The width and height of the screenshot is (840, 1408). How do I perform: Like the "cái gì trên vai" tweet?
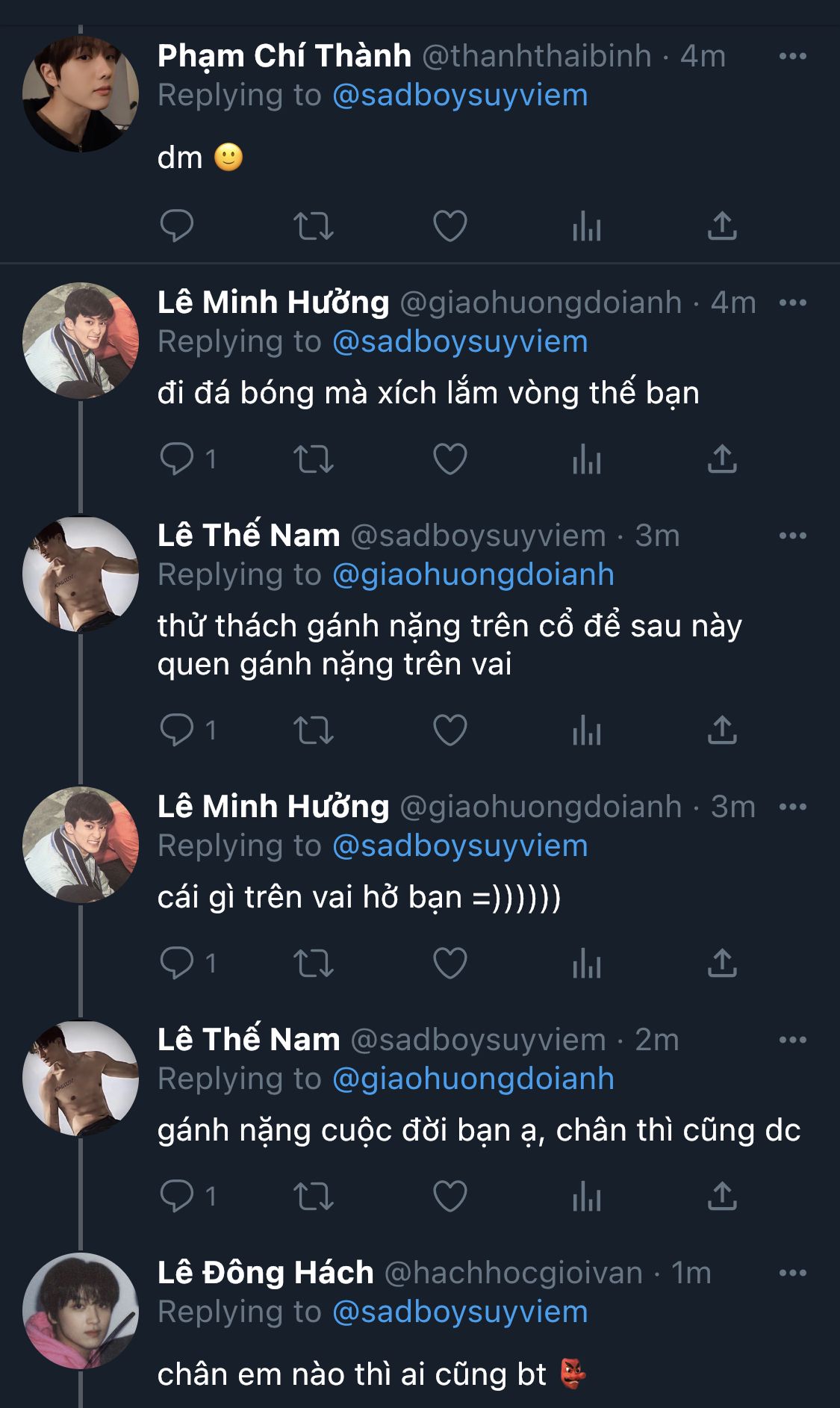449,963
